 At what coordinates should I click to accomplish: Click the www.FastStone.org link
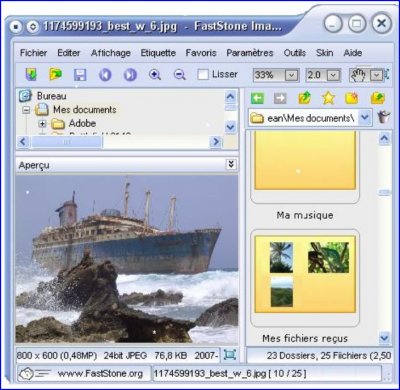[x=100, y=374]
